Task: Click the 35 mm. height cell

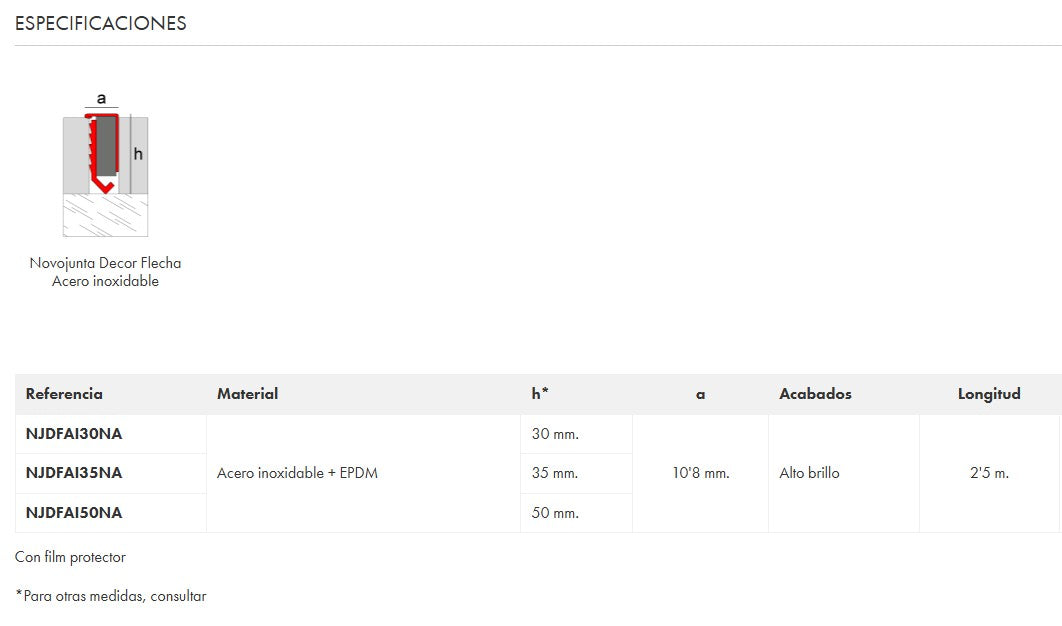Action: [x=555, y=473]
